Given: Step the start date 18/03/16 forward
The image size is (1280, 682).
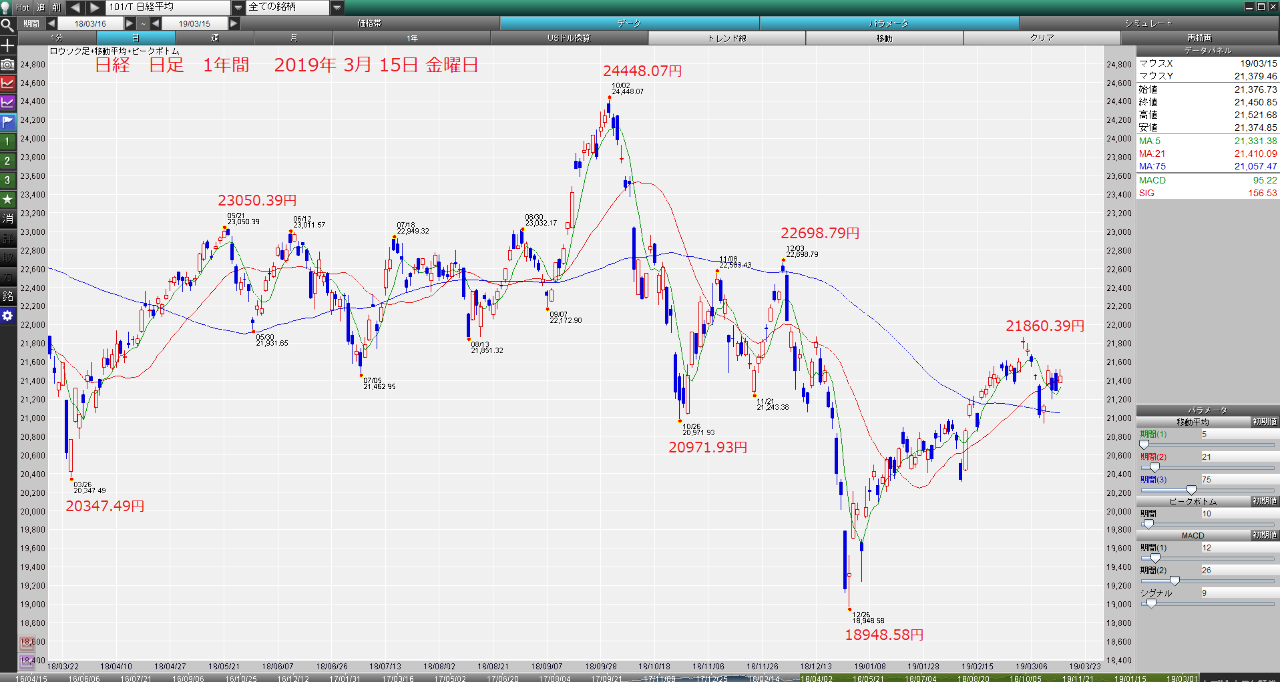Looking at the screenshot, I should click(129, 22).
